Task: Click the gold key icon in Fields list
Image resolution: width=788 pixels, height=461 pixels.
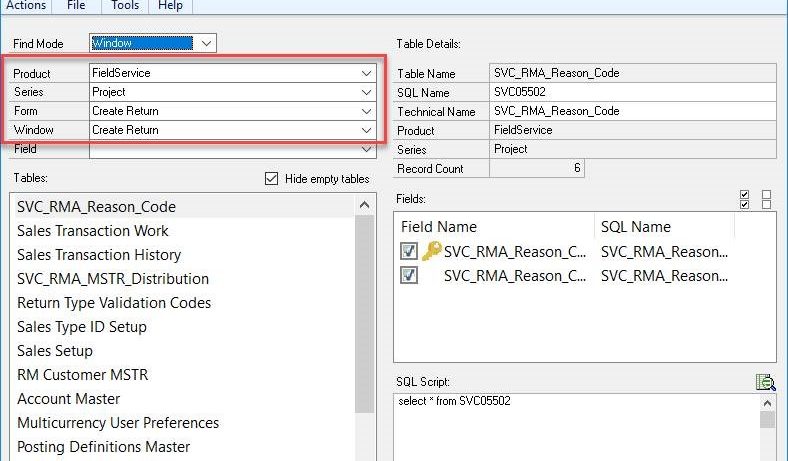Action: pos(431,250)
